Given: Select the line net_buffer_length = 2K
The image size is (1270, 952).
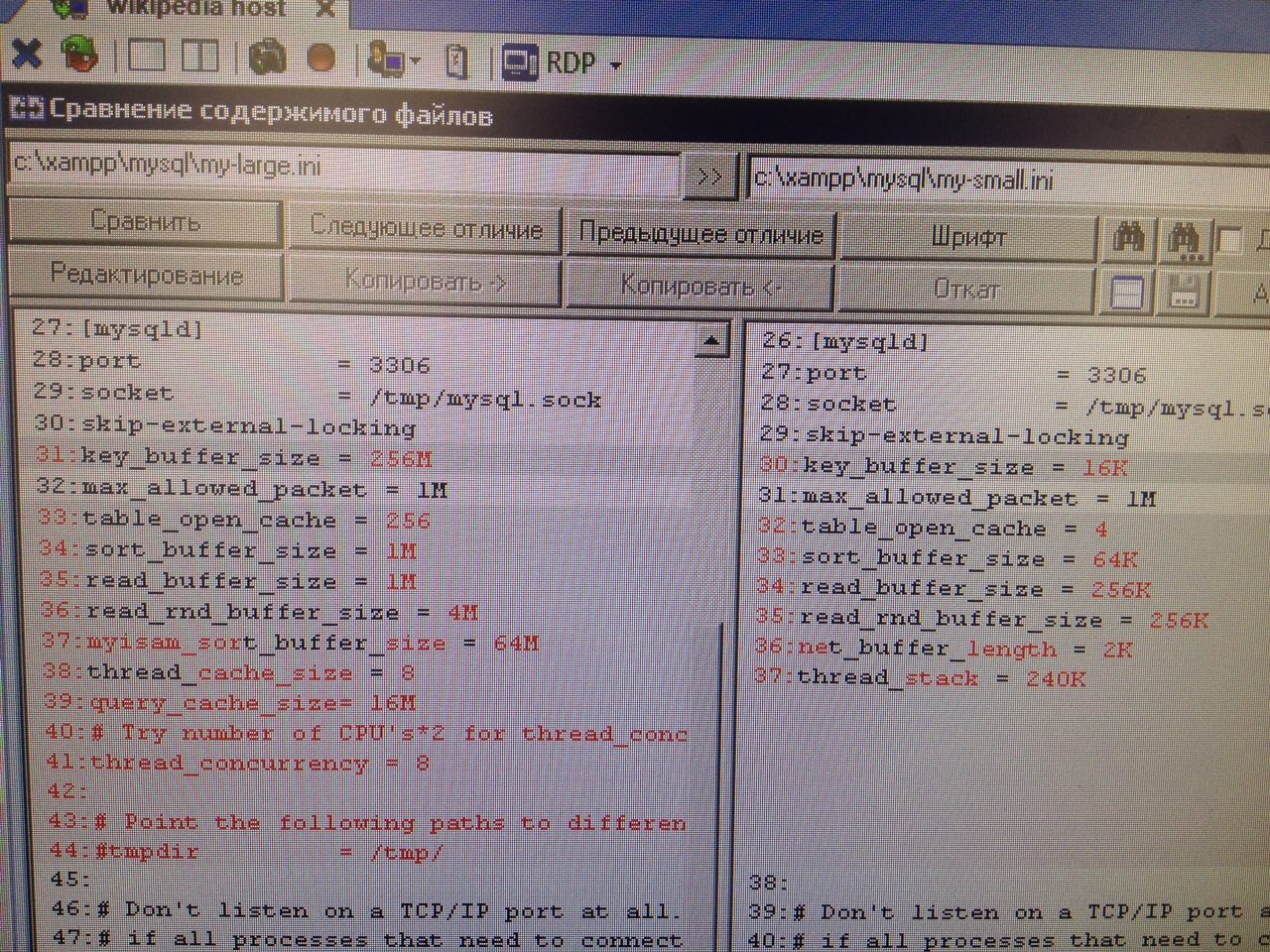Looking at the screenshot, I should pyautogui.click(x=944, y=650).
